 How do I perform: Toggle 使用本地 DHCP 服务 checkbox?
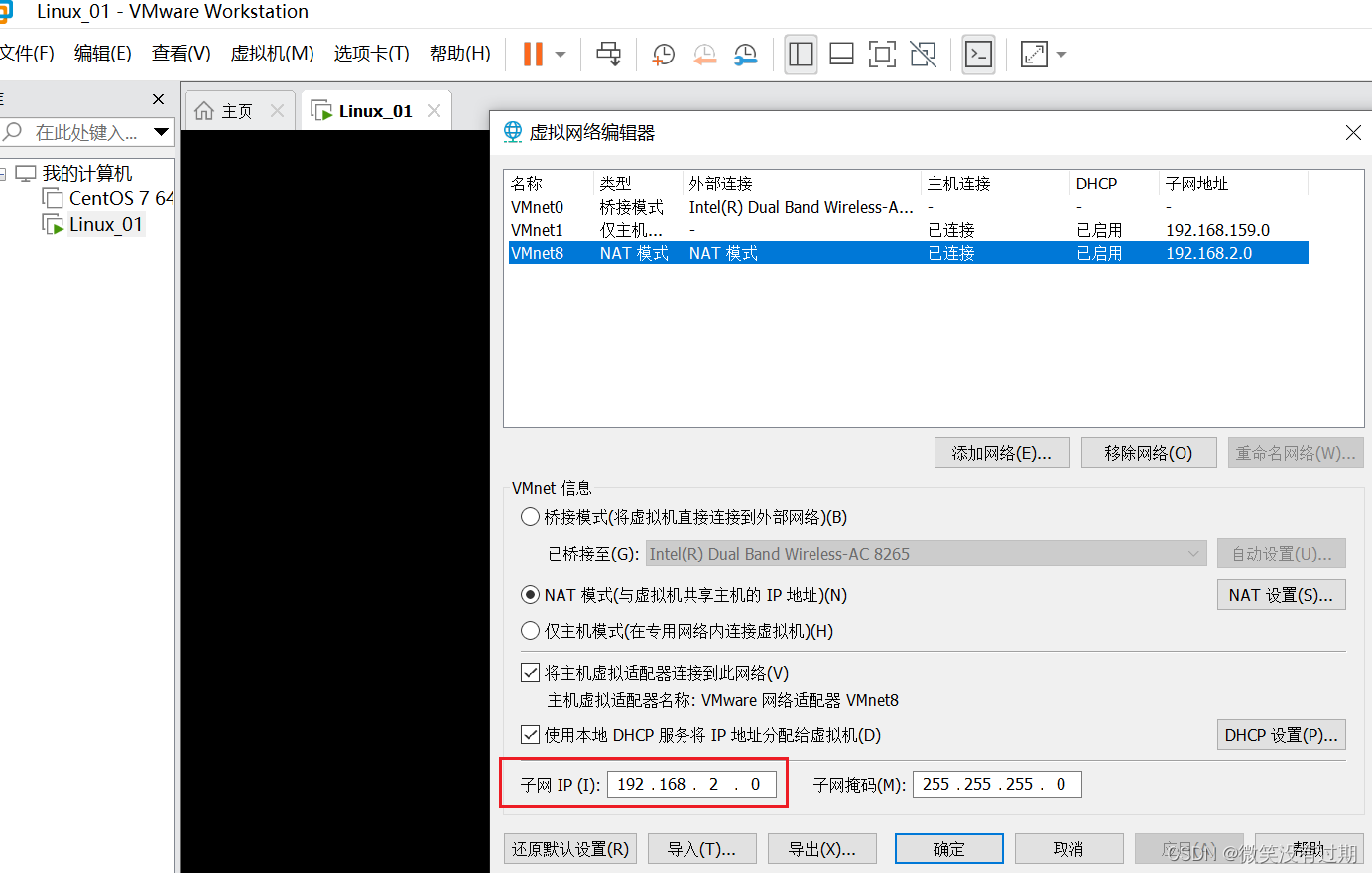pos(531,735)
